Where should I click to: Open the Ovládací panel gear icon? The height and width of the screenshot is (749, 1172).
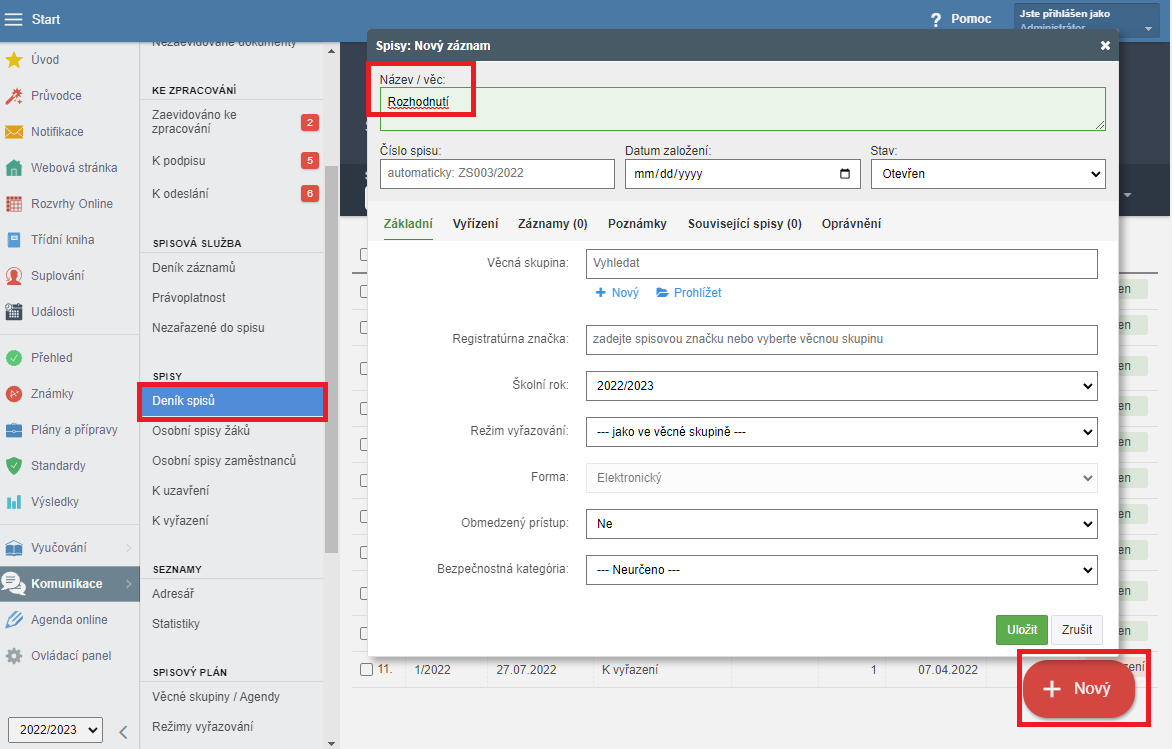click(x=14, y=656)
